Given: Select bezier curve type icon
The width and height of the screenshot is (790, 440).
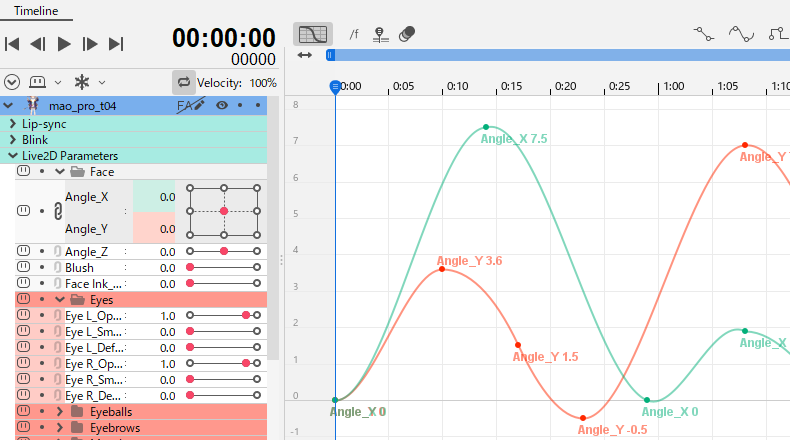Looking at the screenshot, I should [741, 34].
